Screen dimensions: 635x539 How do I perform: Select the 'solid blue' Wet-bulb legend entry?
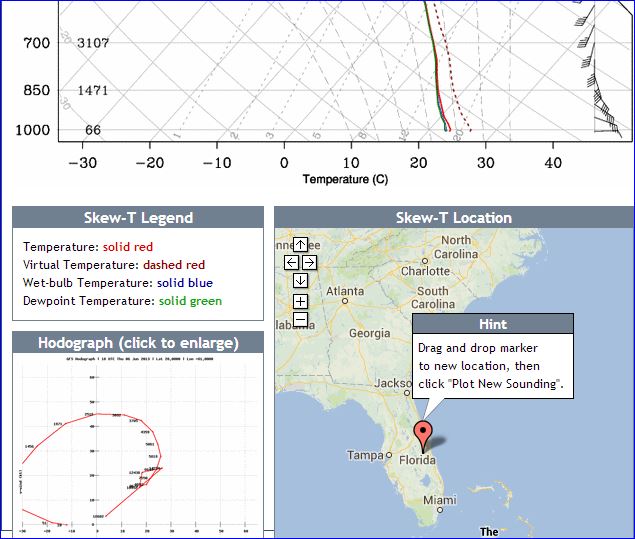pyautogui.click(x=185, y=283)
